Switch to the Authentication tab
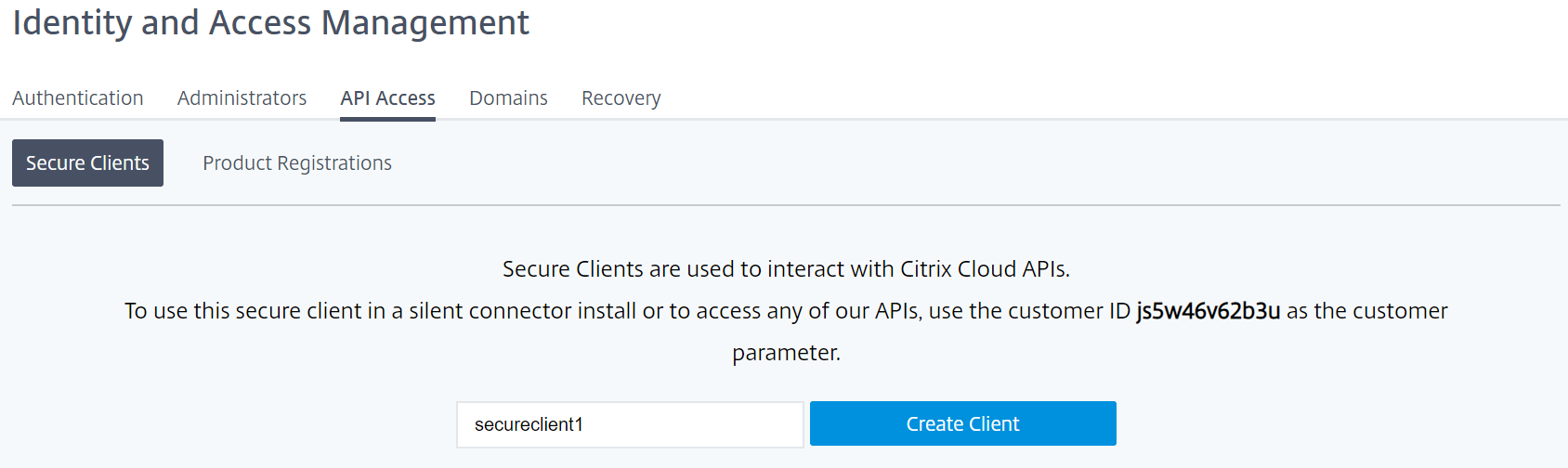This screenshot has height=468, width=1568. point(78,97)
